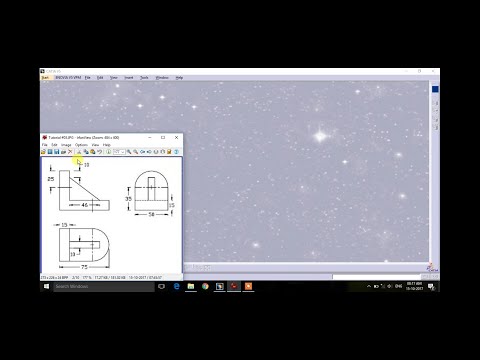Click the Undo arrow icon in IrfanView
Viewport: 480px width, 360px height.
pos(99,152)
